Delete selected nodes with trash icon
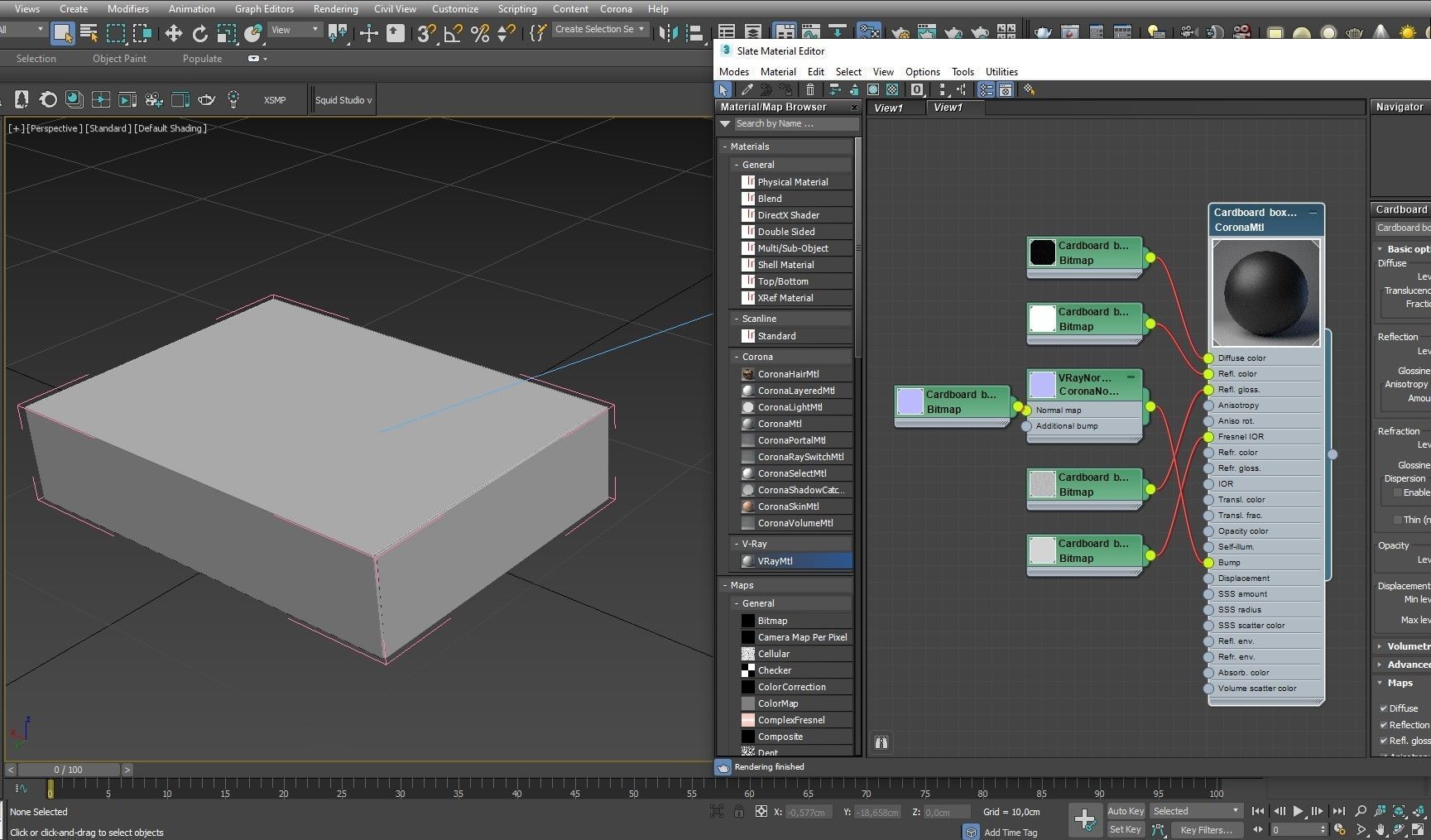Screen dimensions: 1431x840 coord(810,89)
